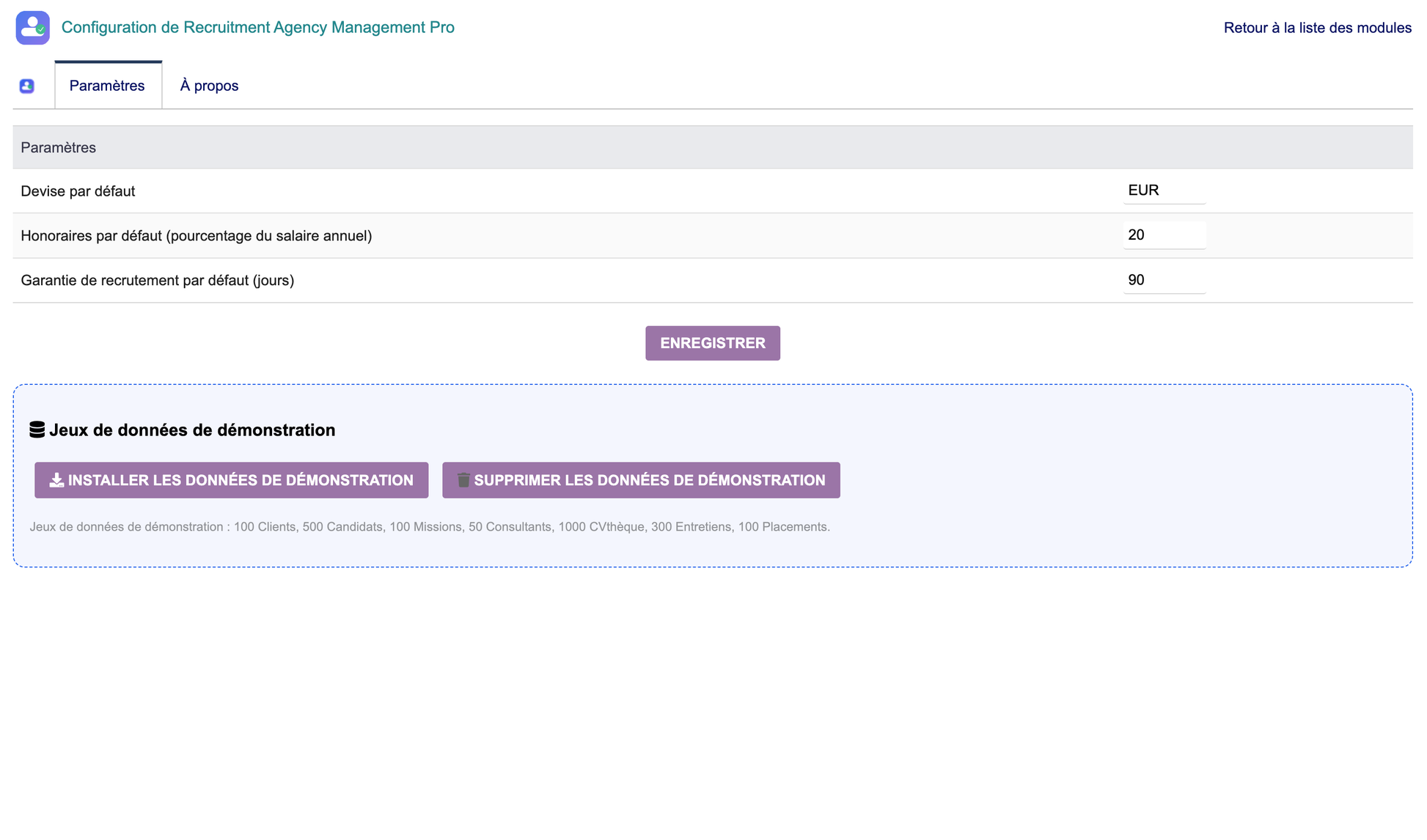Edit the recruitment guarantee days field showing 90
Screen dimensions: 1427x840
pos(1164,280)
